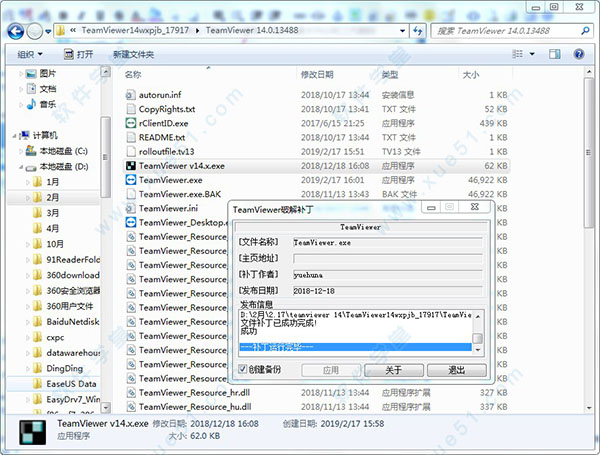The height and width of the screenshot is (455, 600).
Task: Click the 打开 toolbar button
Action: click(x=78, y=54)
